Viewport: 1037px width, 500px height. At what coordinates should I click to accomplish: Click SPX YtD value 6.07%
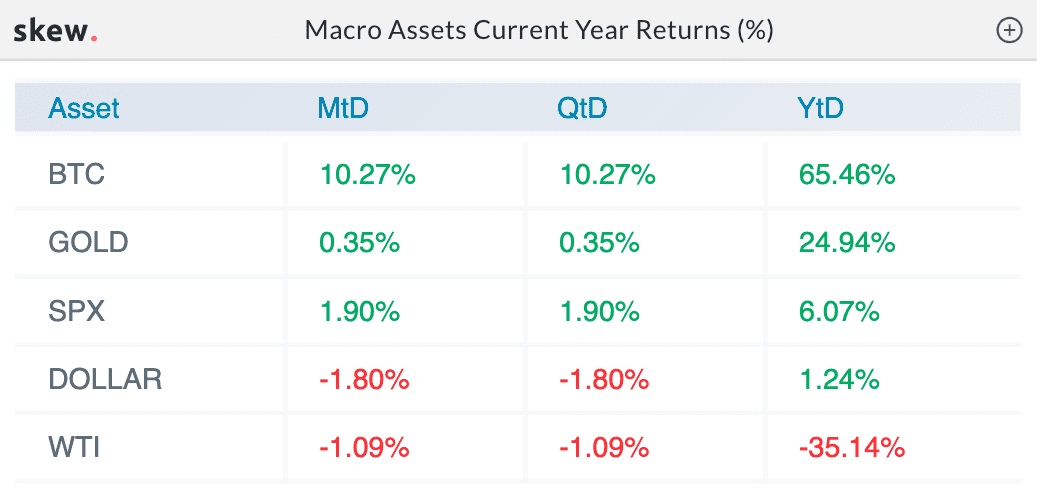click(x=839, y=311)
